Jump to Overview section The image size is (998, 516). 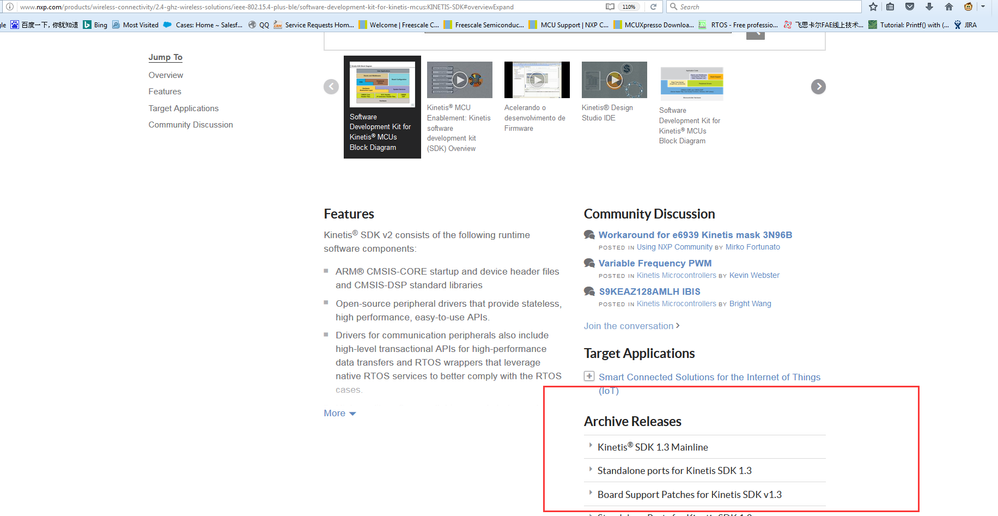click(x=165, y=75)
